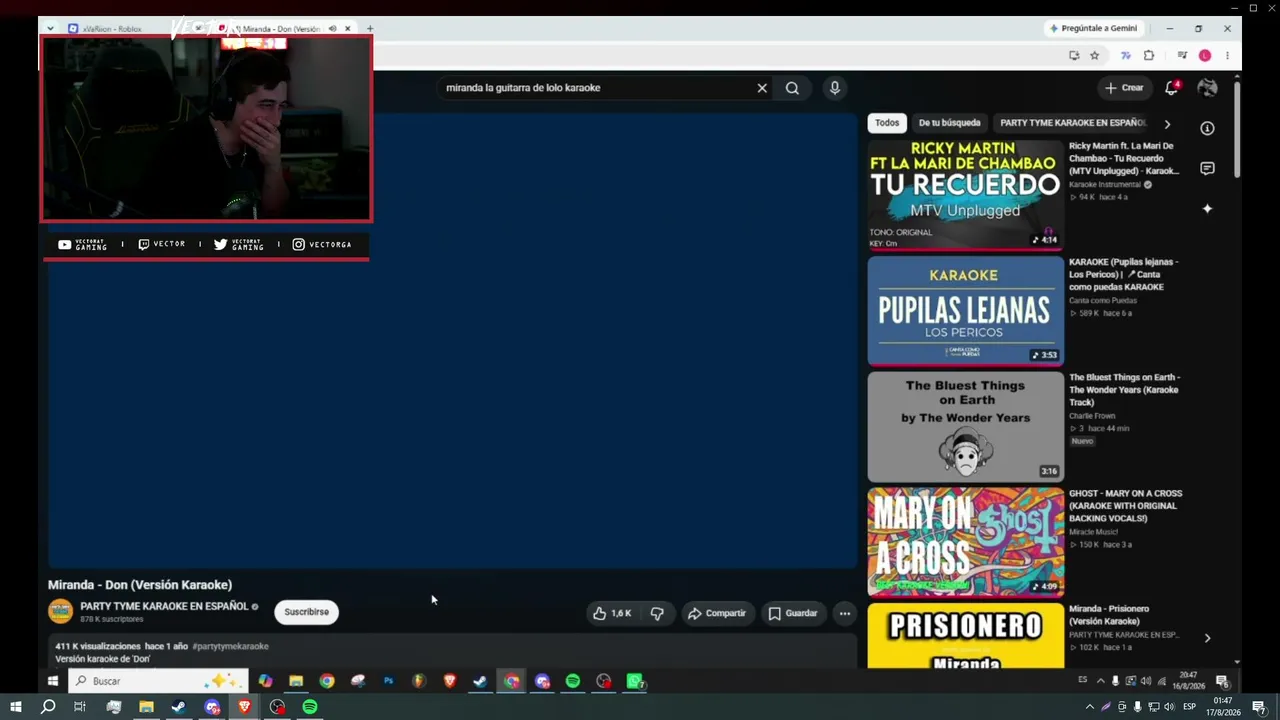This screenshot has width=1280, height=720.
Task: Open the outer taskbar notification center
Action: [1259, 707]
